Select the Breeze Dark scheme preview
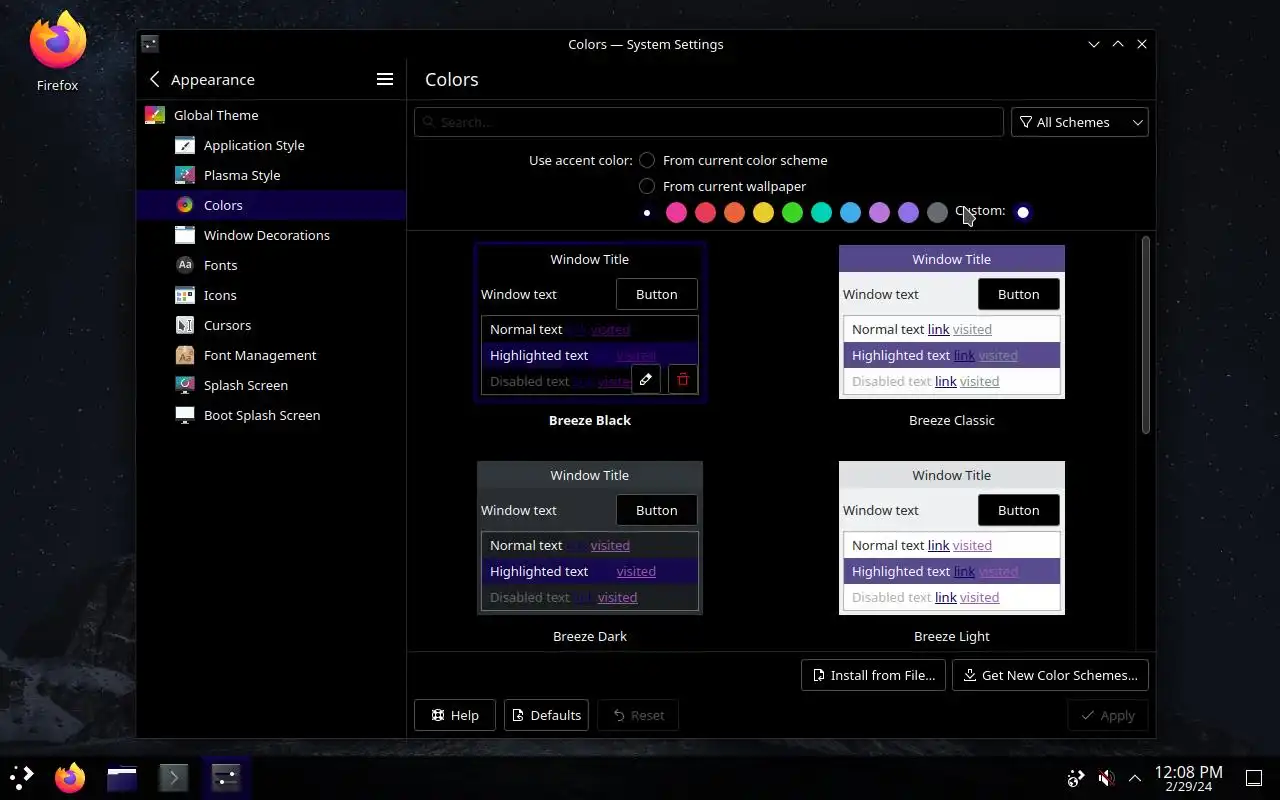Image resolution: width=1280 pixels, height=800 pixels. click(590, 538)
